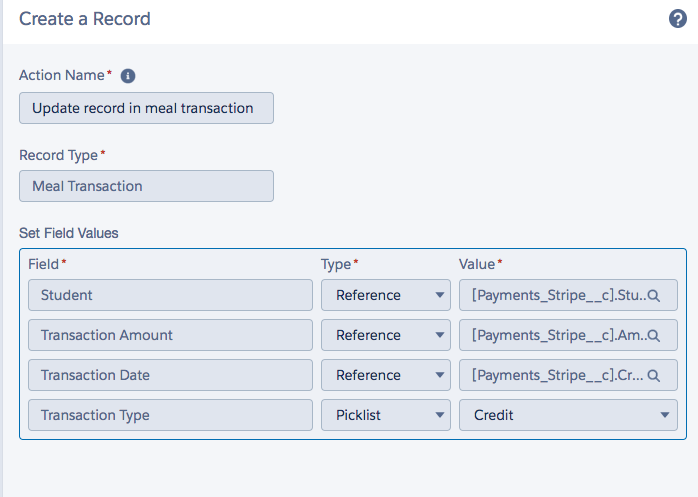Click the Transaction Amount value search icon
Image resolution: width=698 pixels, height=497 pixels.
point(654,336)
